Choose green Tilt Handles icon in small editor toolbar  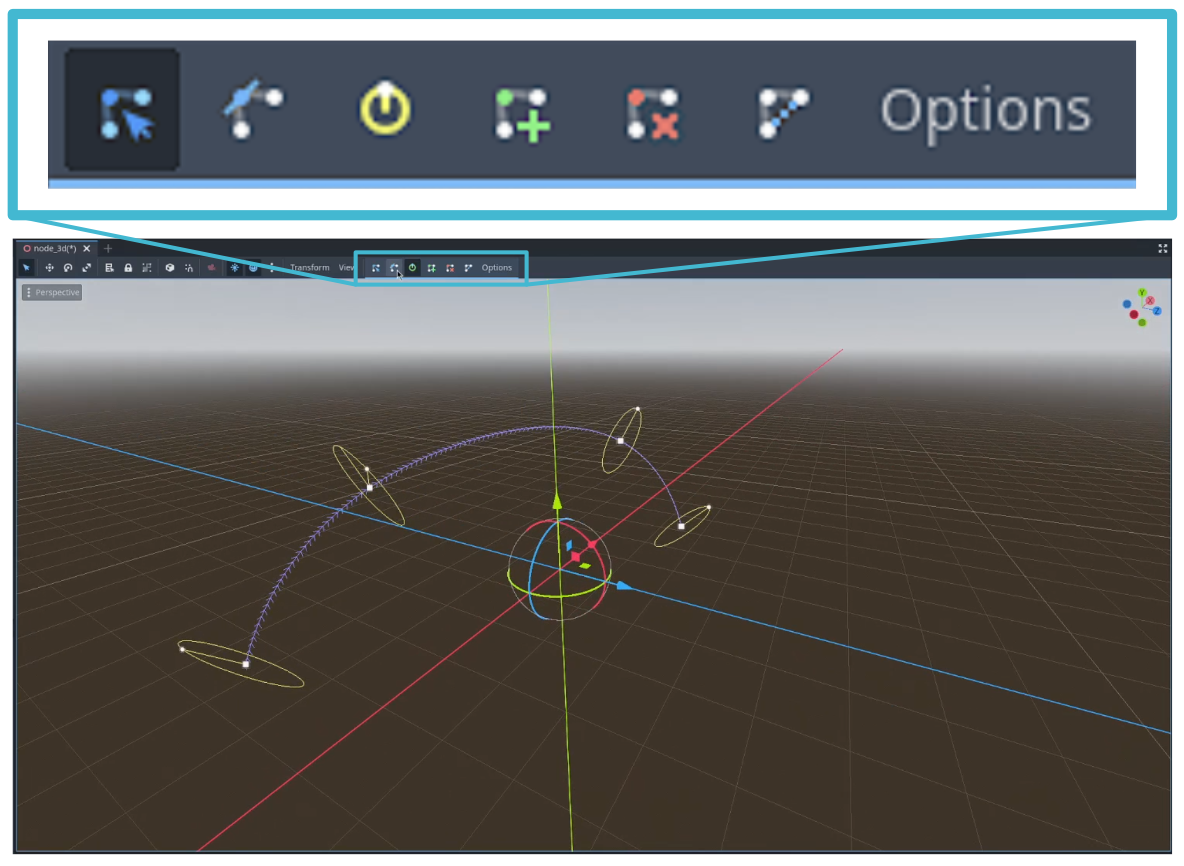412,267
